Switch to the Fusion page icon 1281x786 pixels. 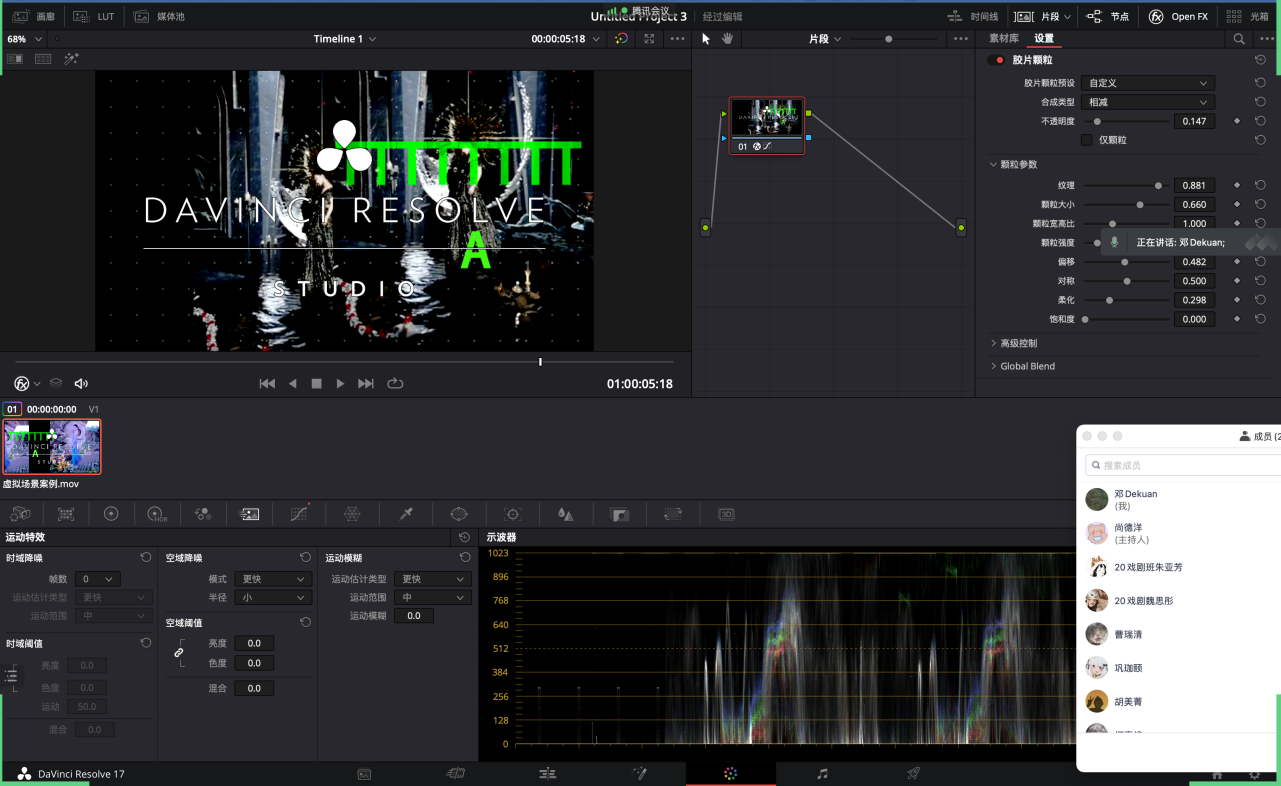(x=639, y=774)
